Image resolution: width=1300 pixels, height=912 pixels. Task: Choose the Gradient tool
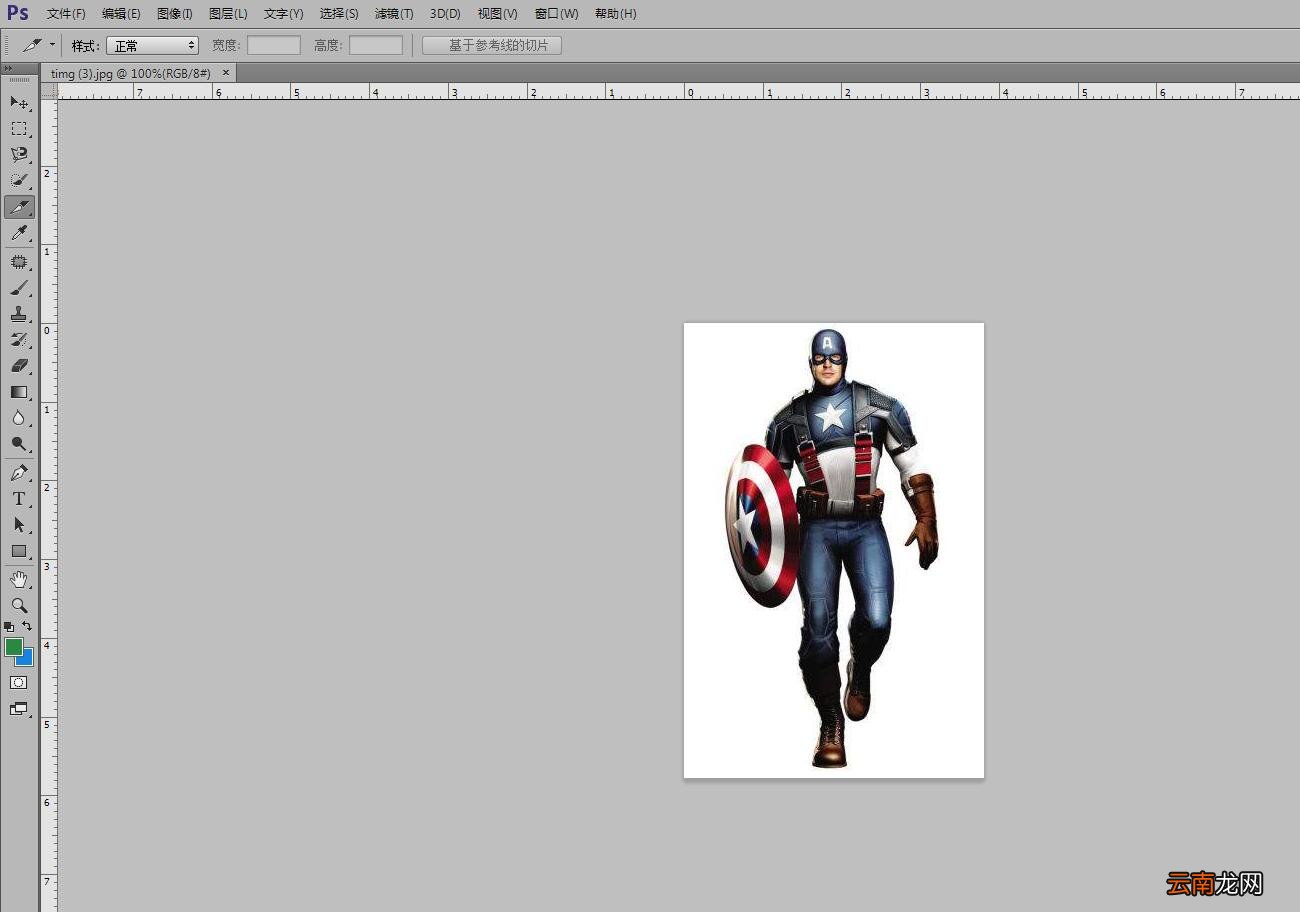(19, 392)
